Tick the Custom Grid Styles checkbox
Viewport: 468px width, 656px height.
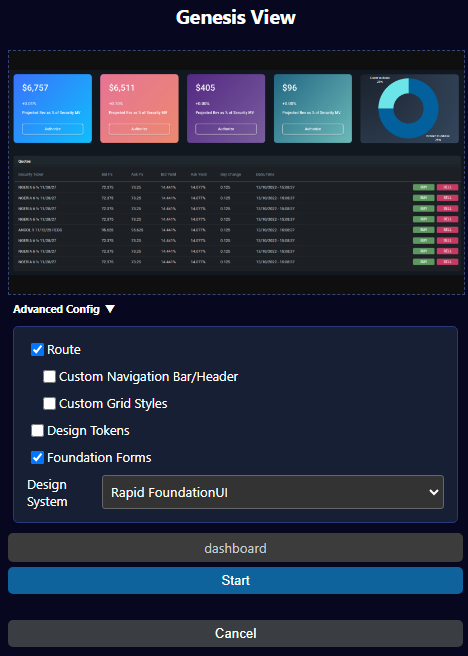click(49, 403)
